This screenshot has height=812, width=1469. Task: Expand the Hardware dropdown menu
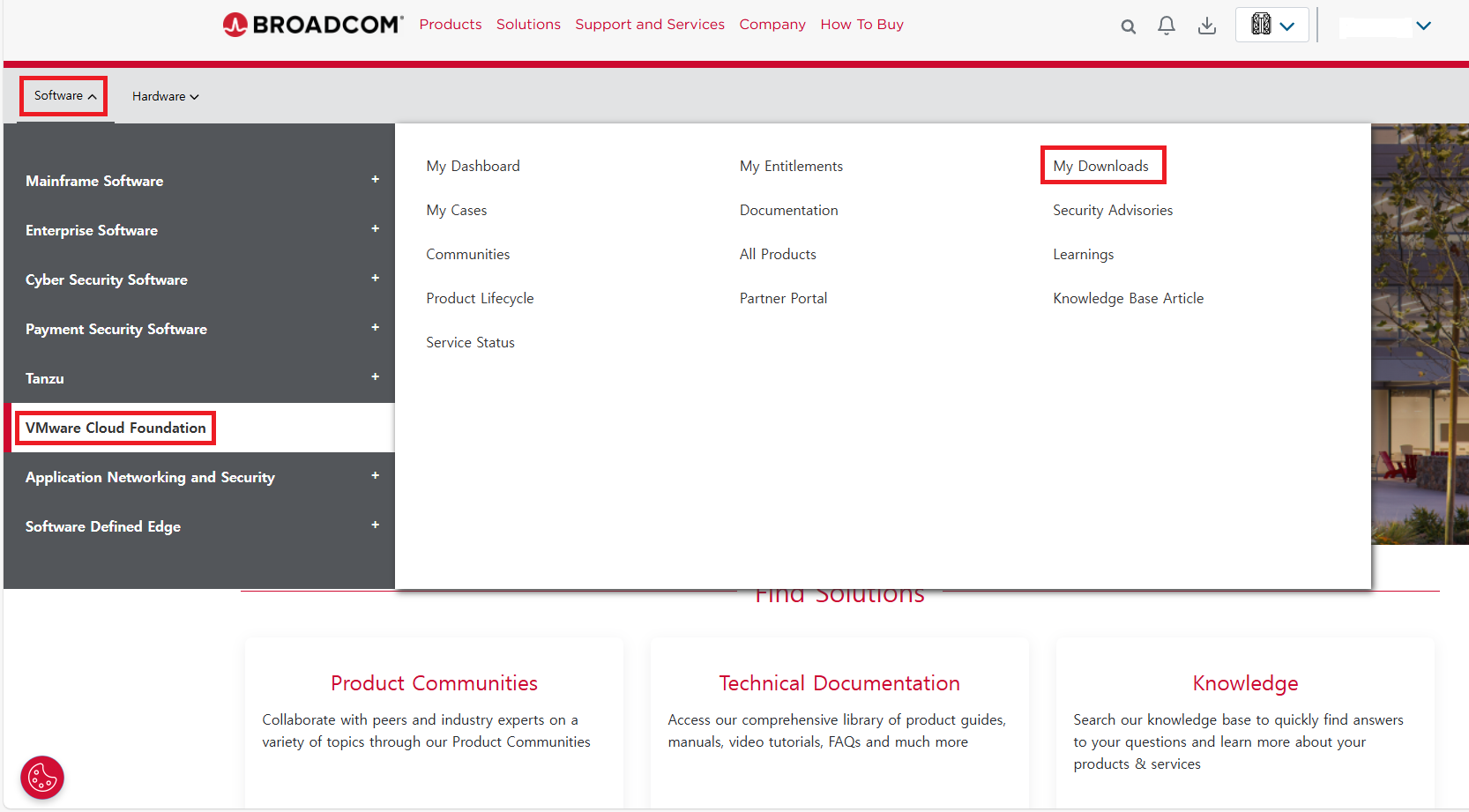(165, 96)
